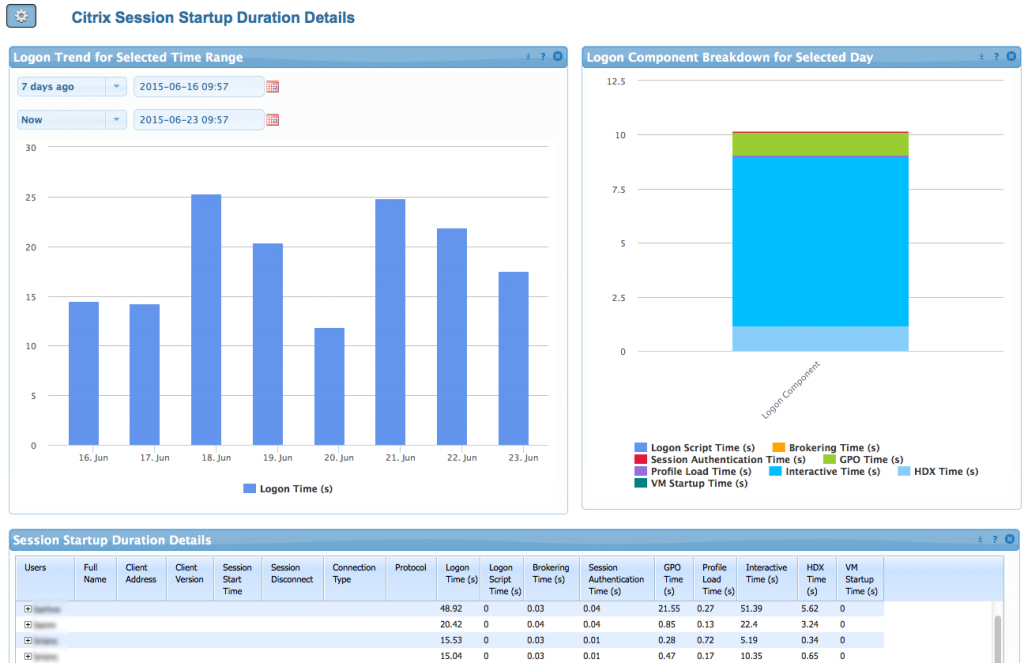Sort by Session Start Time column header
Viewport: 1024px width, 663px height.
238,578
